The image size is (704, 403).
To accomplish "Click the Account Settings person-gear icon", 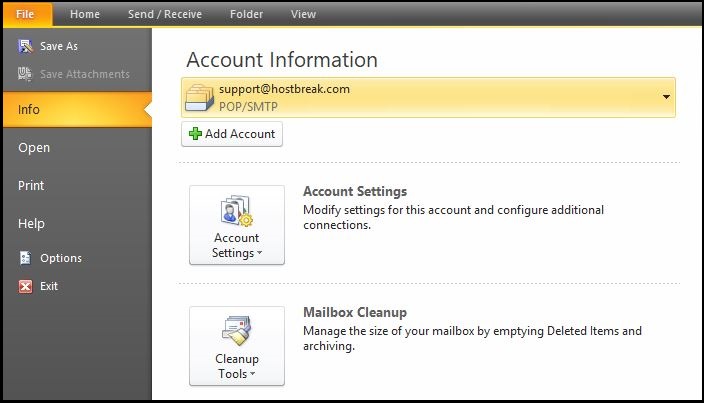I will tap(237, 211).
